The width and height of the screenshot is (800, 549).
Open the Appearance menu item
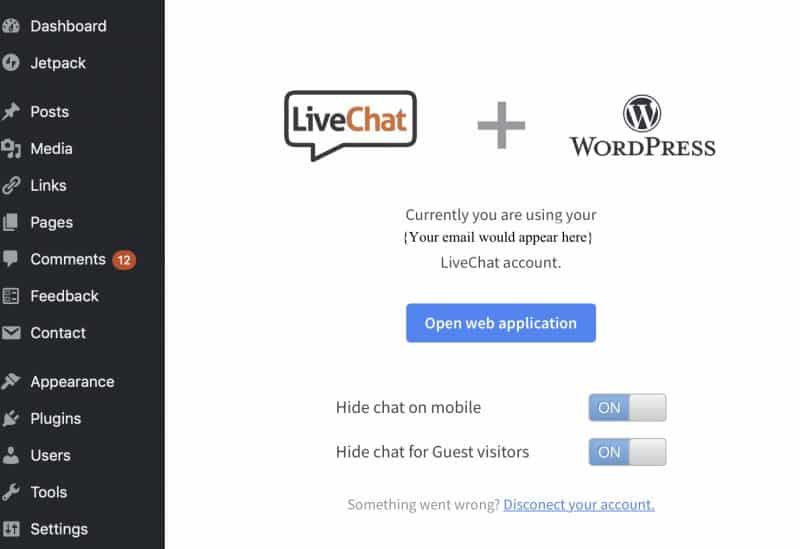click(x=72, y=381)
